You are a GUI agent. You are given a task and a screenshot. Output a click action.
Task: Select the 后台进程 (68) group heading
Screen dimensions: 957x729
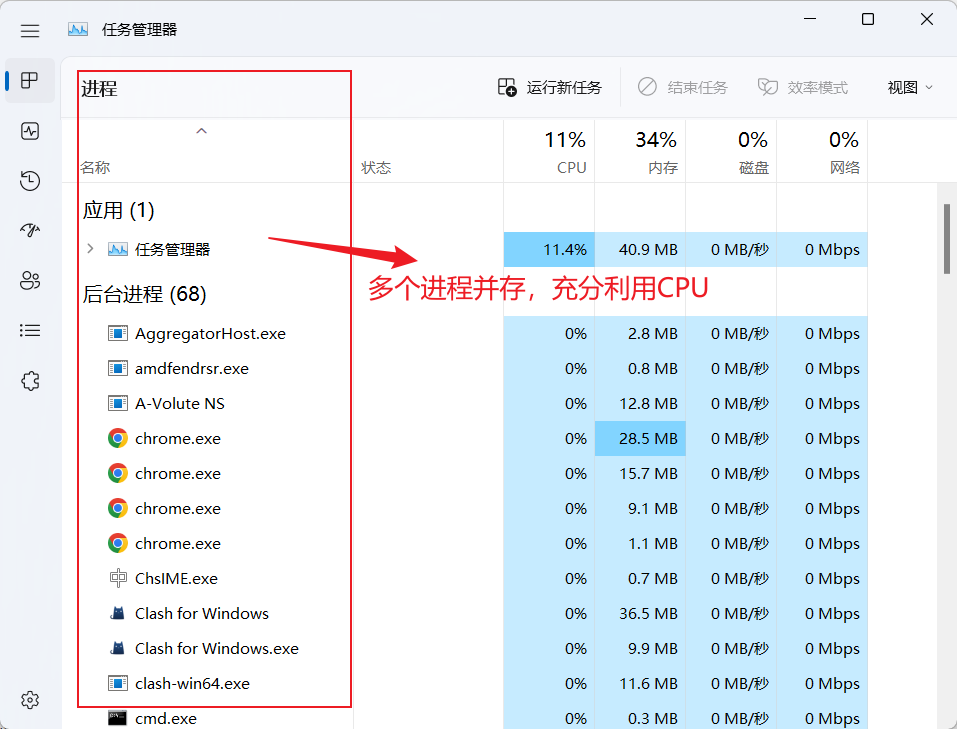(x=145, y=294)
